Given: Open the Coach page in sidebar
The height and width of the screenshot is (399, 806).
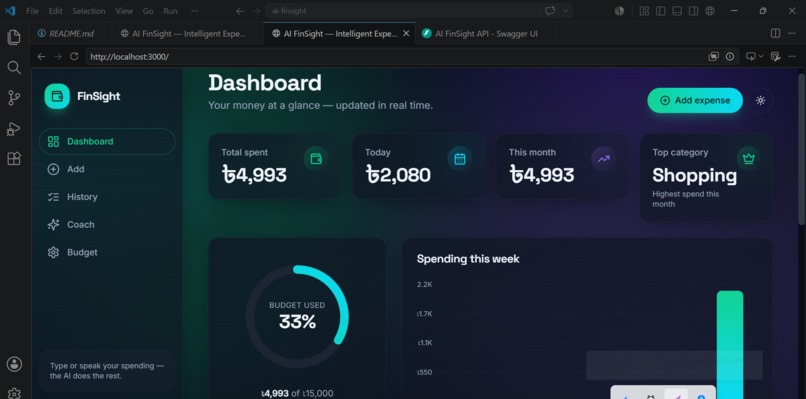Looking at the screenshot, I should 107,225.
